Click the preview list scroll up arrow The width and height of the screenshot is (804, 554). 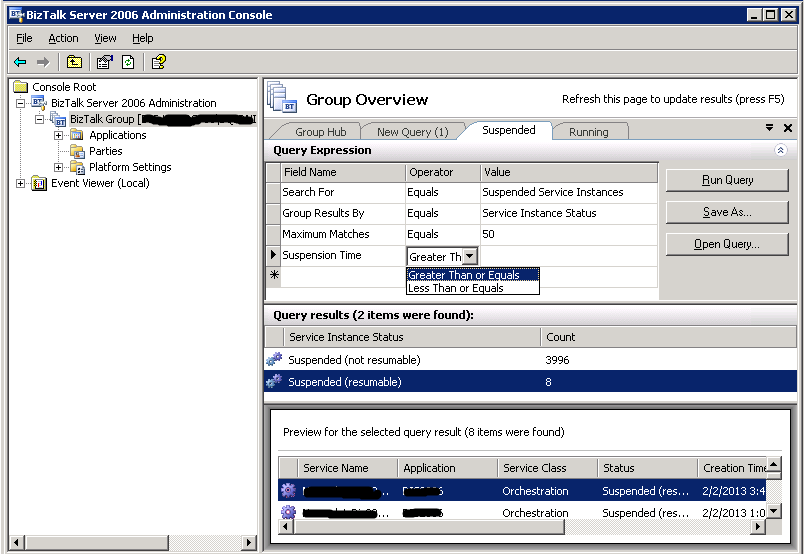pos(774,464)
